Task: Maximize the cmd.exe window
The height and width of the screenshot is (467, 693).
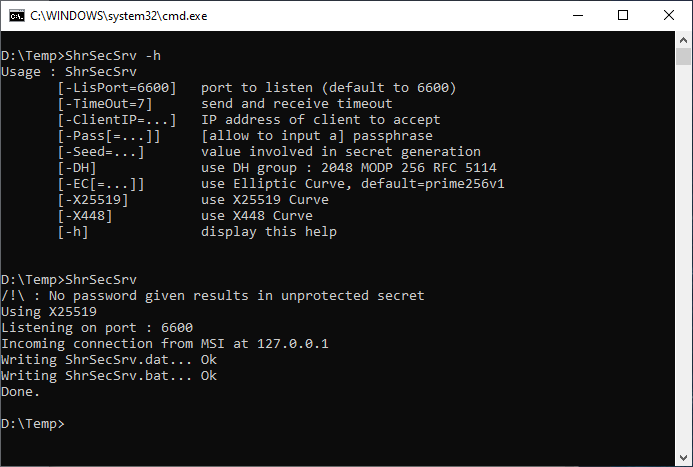Action: (623, 15)
